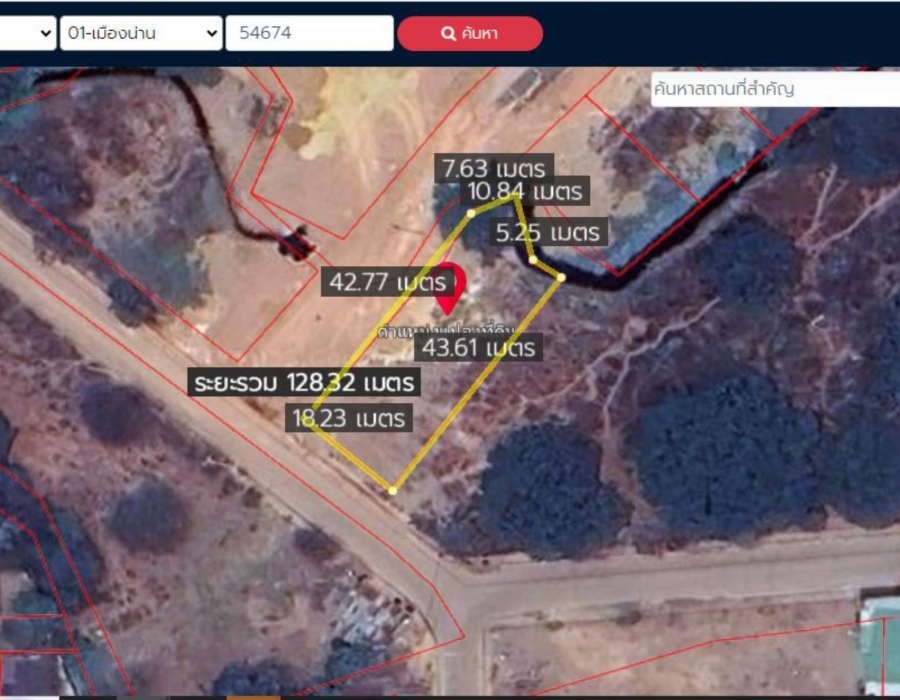Click the 18.23 เมตร measurement label
The height and width of the screenshot is (700, 900).
pyautogui.click(x=348, y=418)
